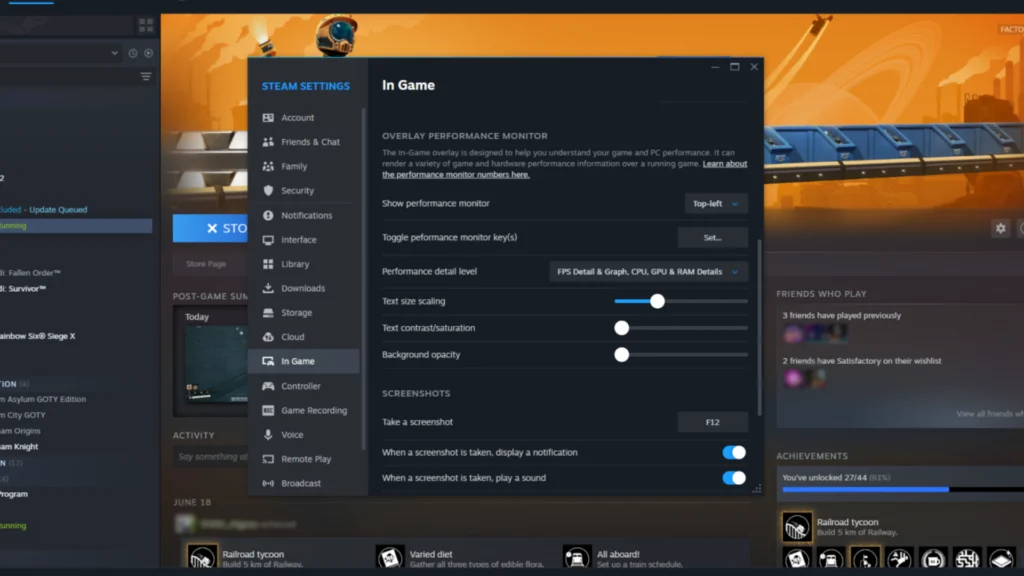Click the Update Queued game entry
The height and width of the screenshot is (576, 1024).
44,210
